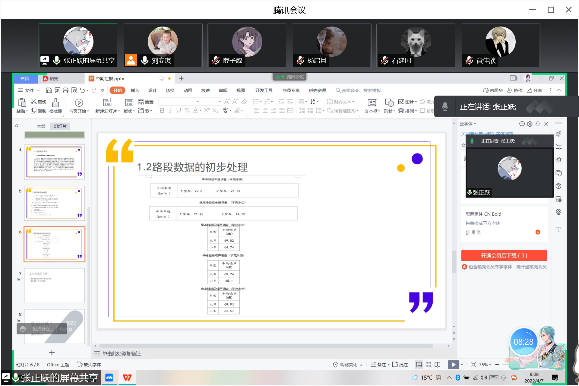Select the slide 5 thumbnail
The height and width of the screenshot is (386, 579).
(x=54, y=203)
